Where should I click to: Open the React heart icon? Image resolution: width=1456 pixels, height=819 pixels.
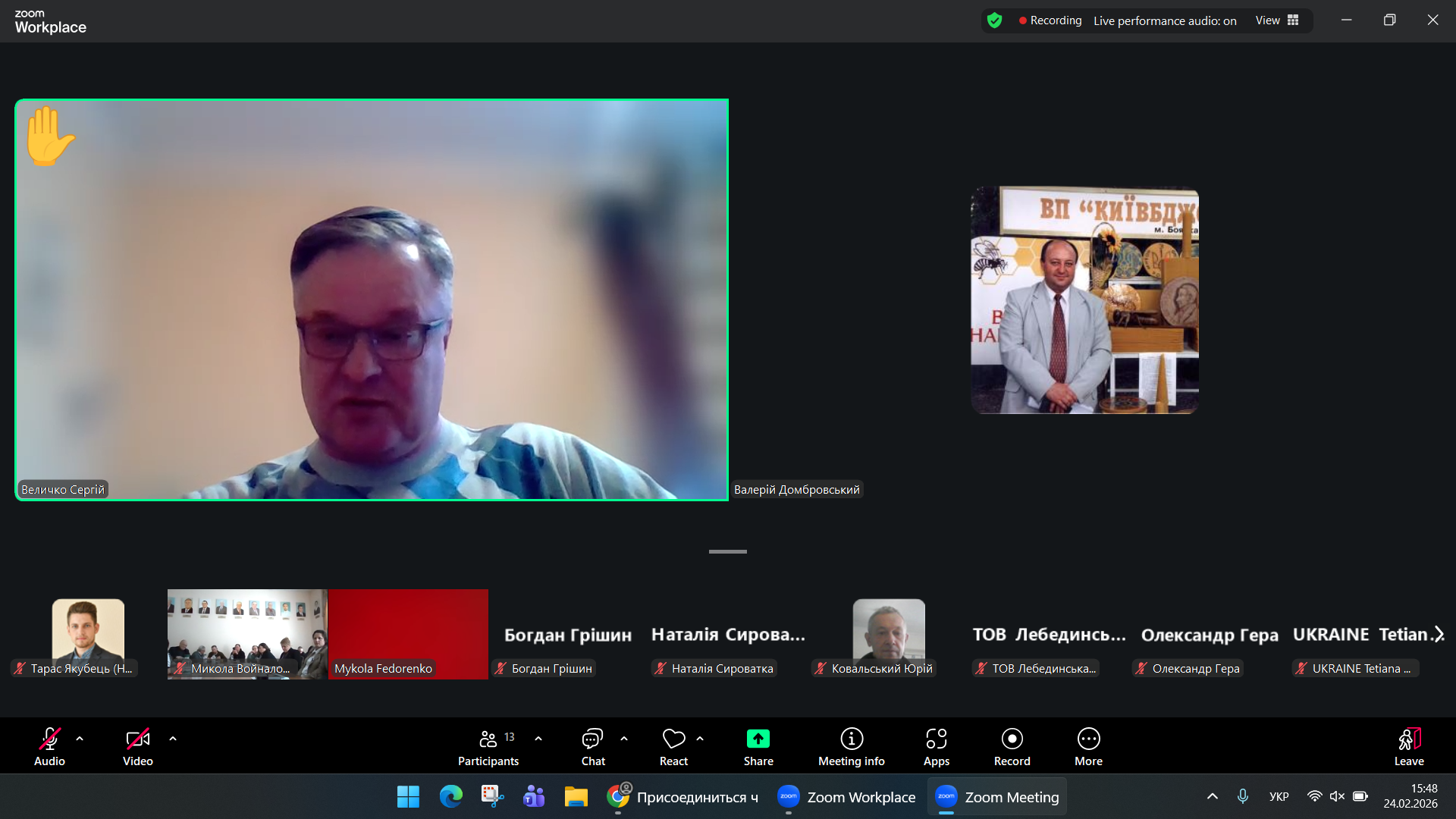673,739
